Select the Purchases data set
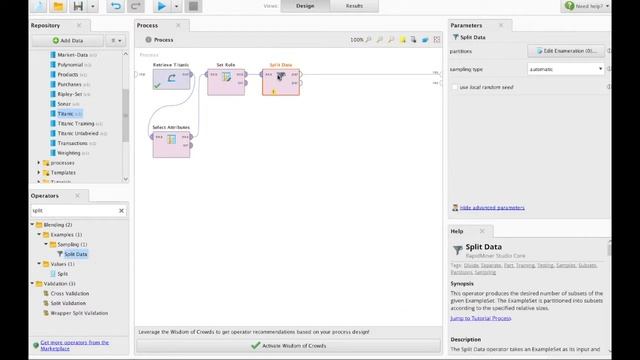Screen dimensions: 640x360 [69, 84]
